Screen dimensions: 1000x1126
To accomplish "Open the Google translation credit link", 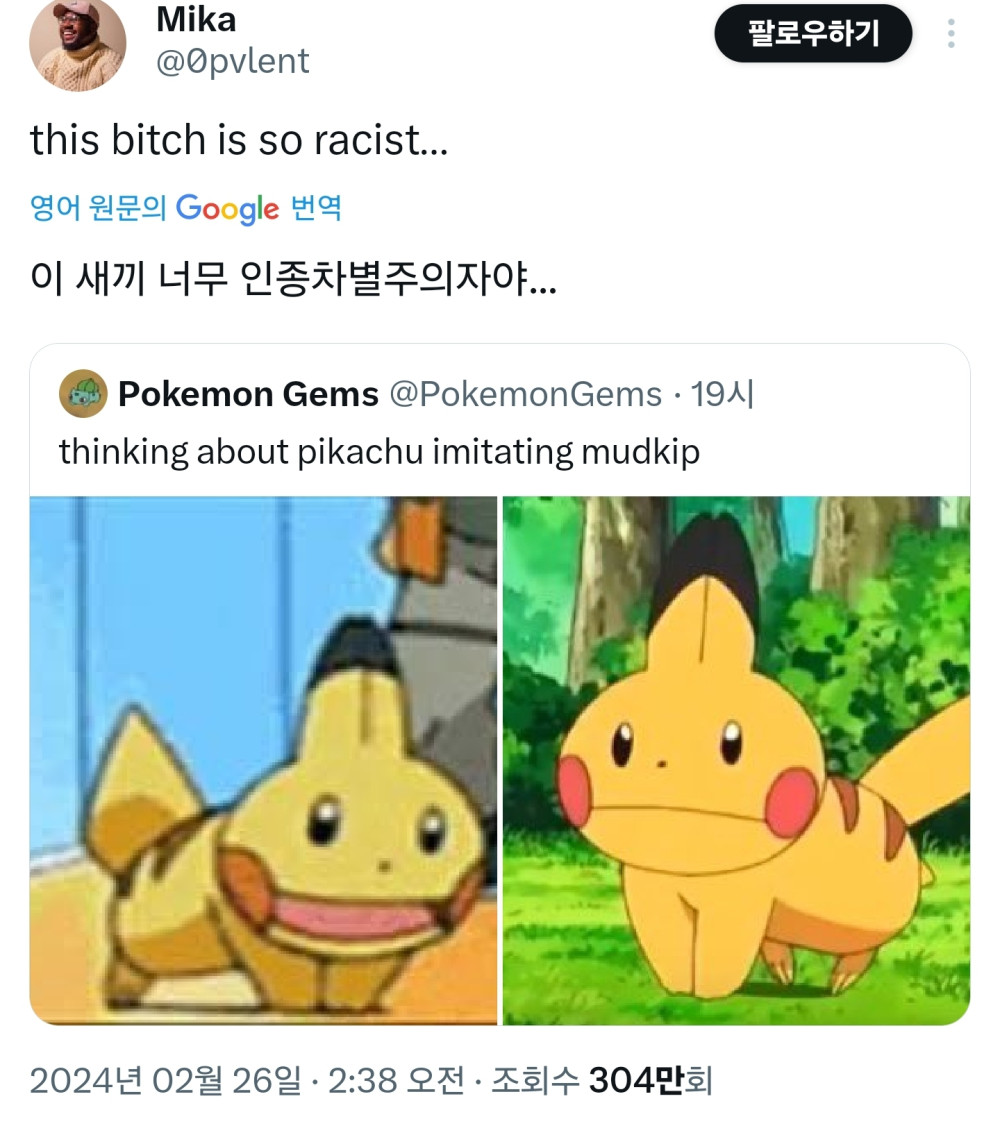I will click(185, 208).
